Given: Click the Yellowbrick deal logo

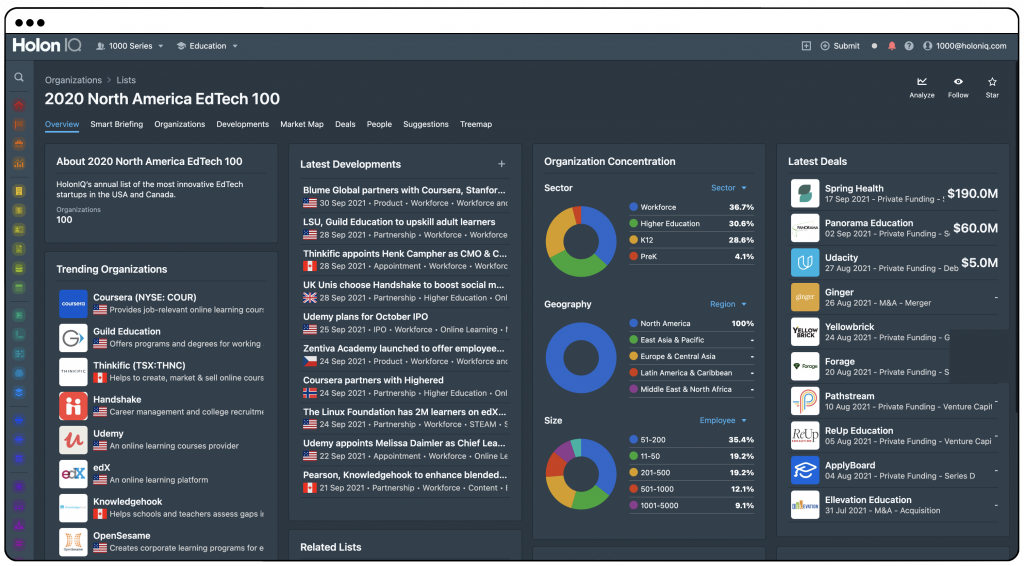Looking at the screenshot, I should [805, 332].
